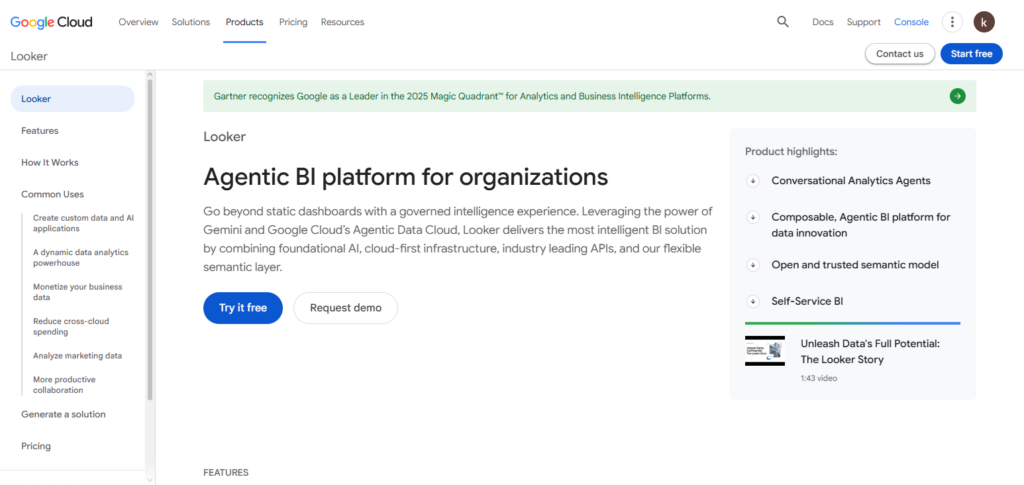Open the Resources nav item

point(342,22)
